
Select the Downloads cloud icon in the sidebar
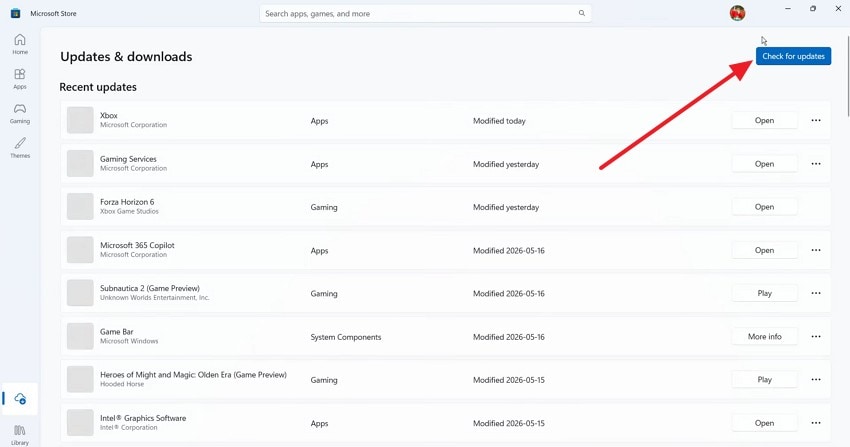20,399
